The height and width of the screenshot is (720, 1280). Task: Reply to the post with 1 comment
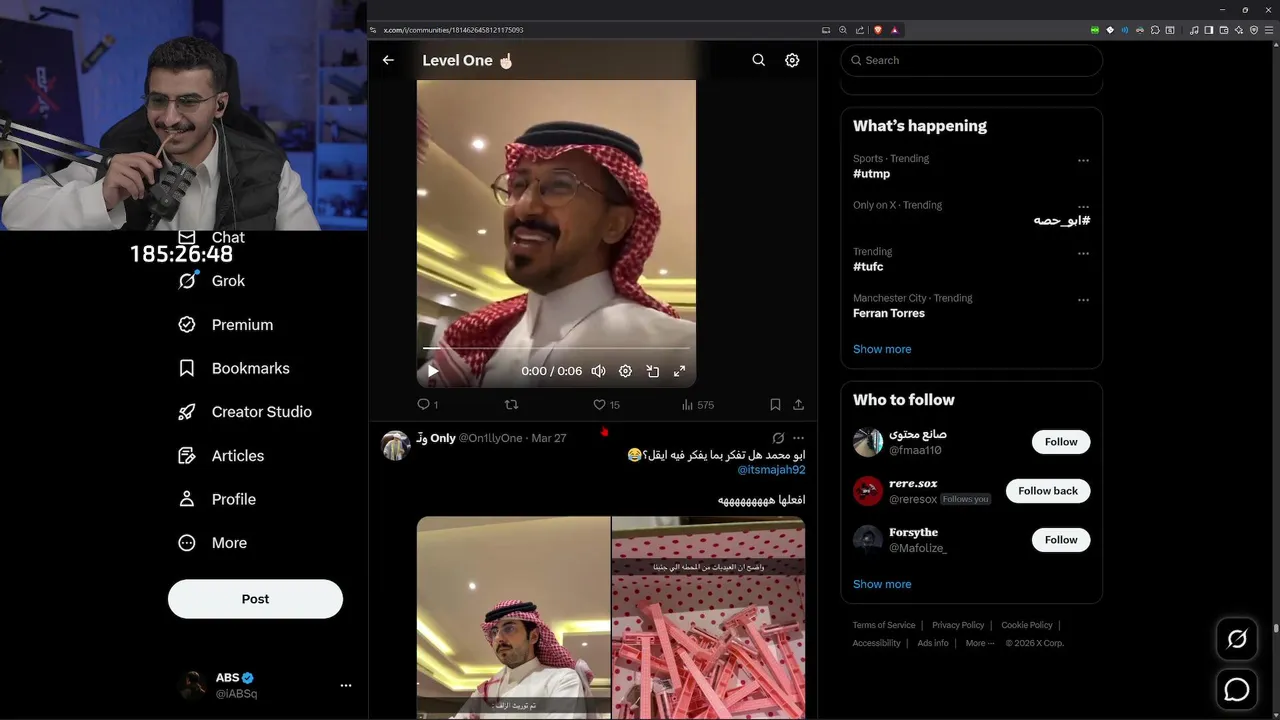428,405
